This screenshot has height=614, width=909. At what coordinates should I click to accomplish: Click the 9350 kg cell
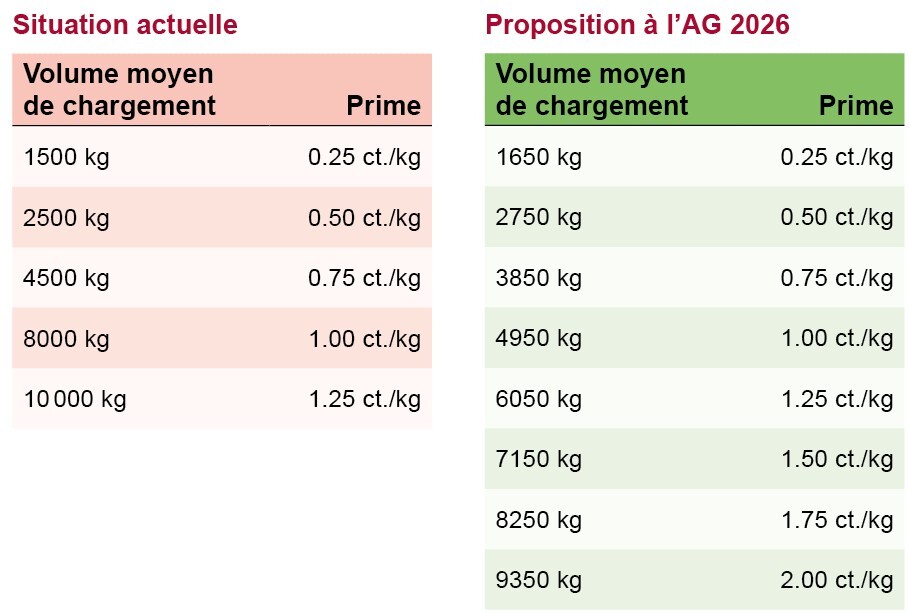[x=538, y=581]
